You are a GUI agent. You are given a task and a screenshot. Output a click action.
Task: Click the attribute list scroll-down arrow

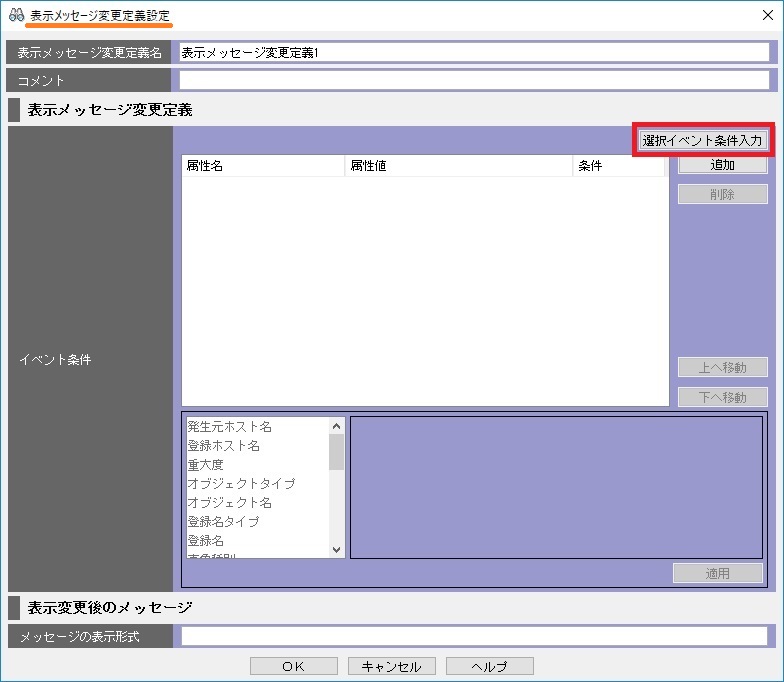(337, 550)
